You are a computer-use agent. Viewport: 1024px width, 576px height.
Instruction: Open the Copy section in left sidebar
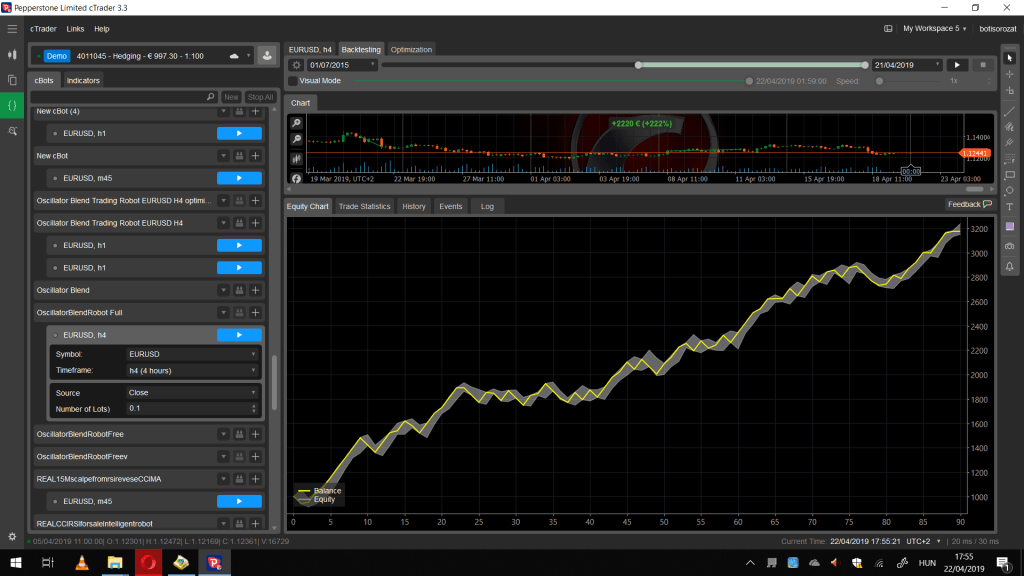coord(12,79)
